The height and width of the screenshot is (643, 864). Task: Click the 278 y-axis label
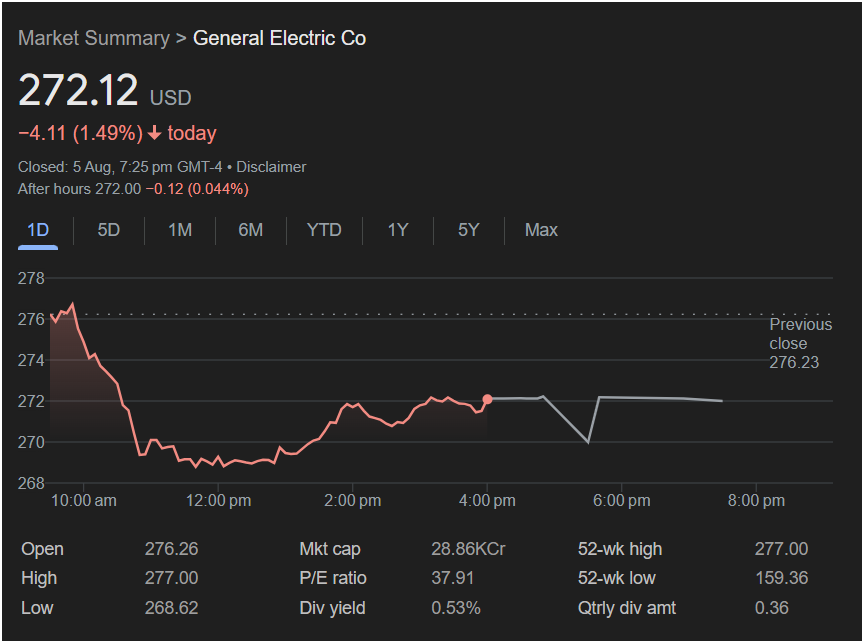click(31, 278)
